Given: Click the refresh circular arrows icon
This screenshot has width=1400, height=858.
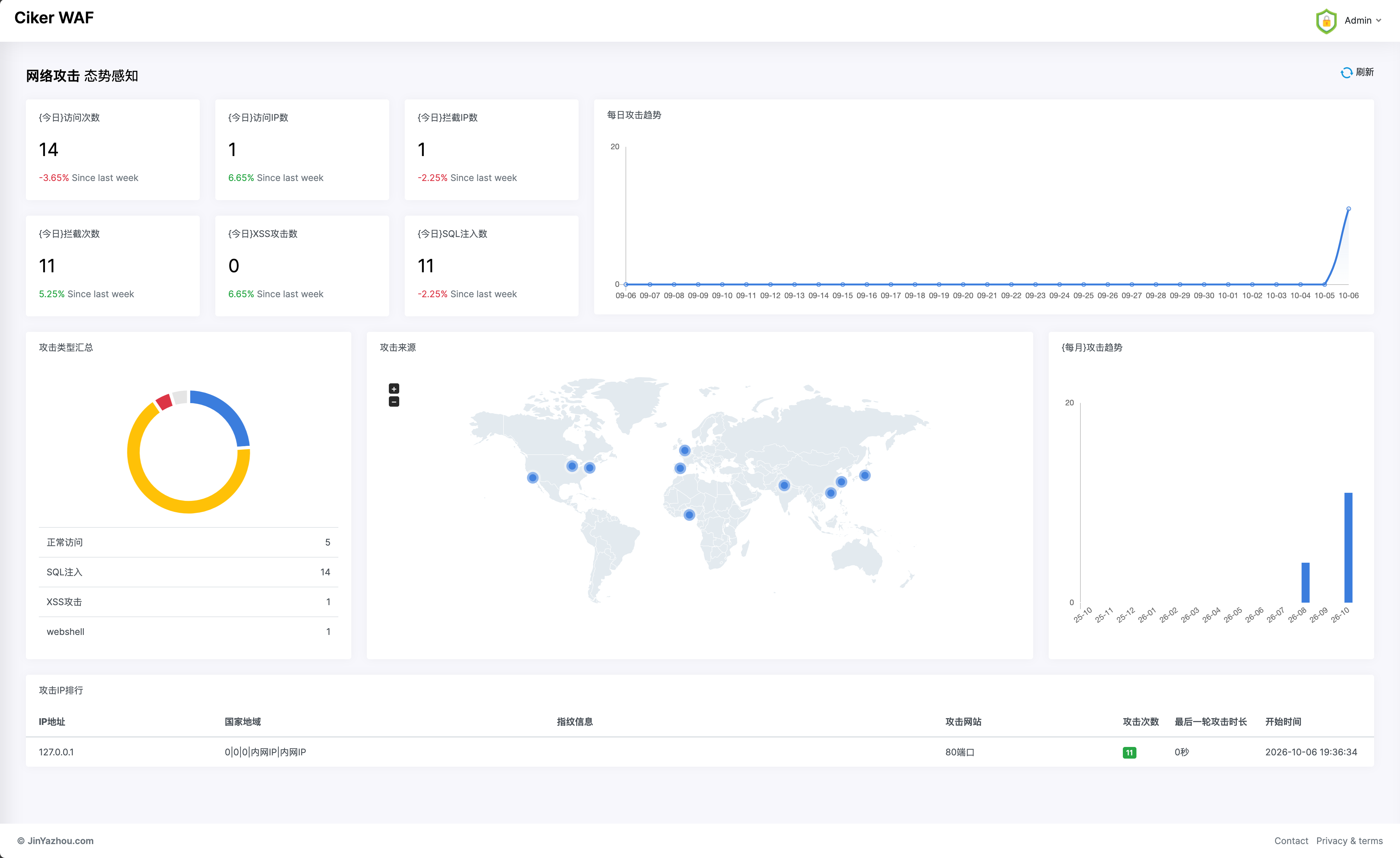Looking at the screenshot, I should click(x=1346, y=73).
